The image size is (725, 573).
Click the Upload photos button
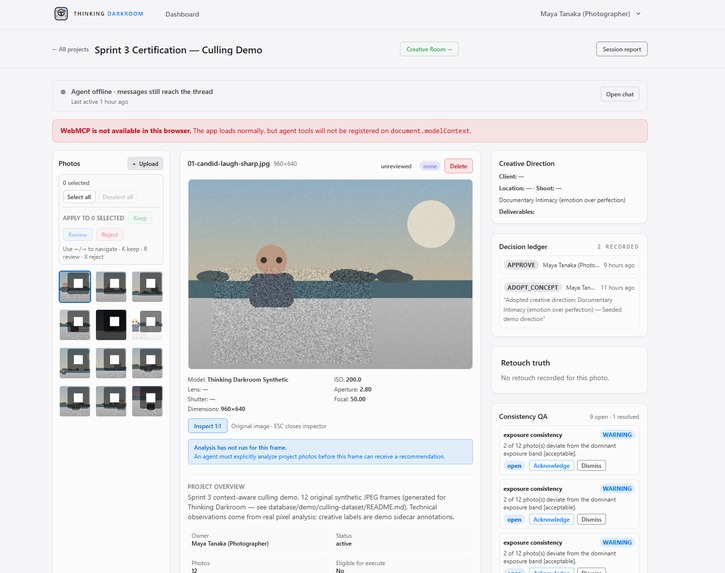(x=145, y=164)
